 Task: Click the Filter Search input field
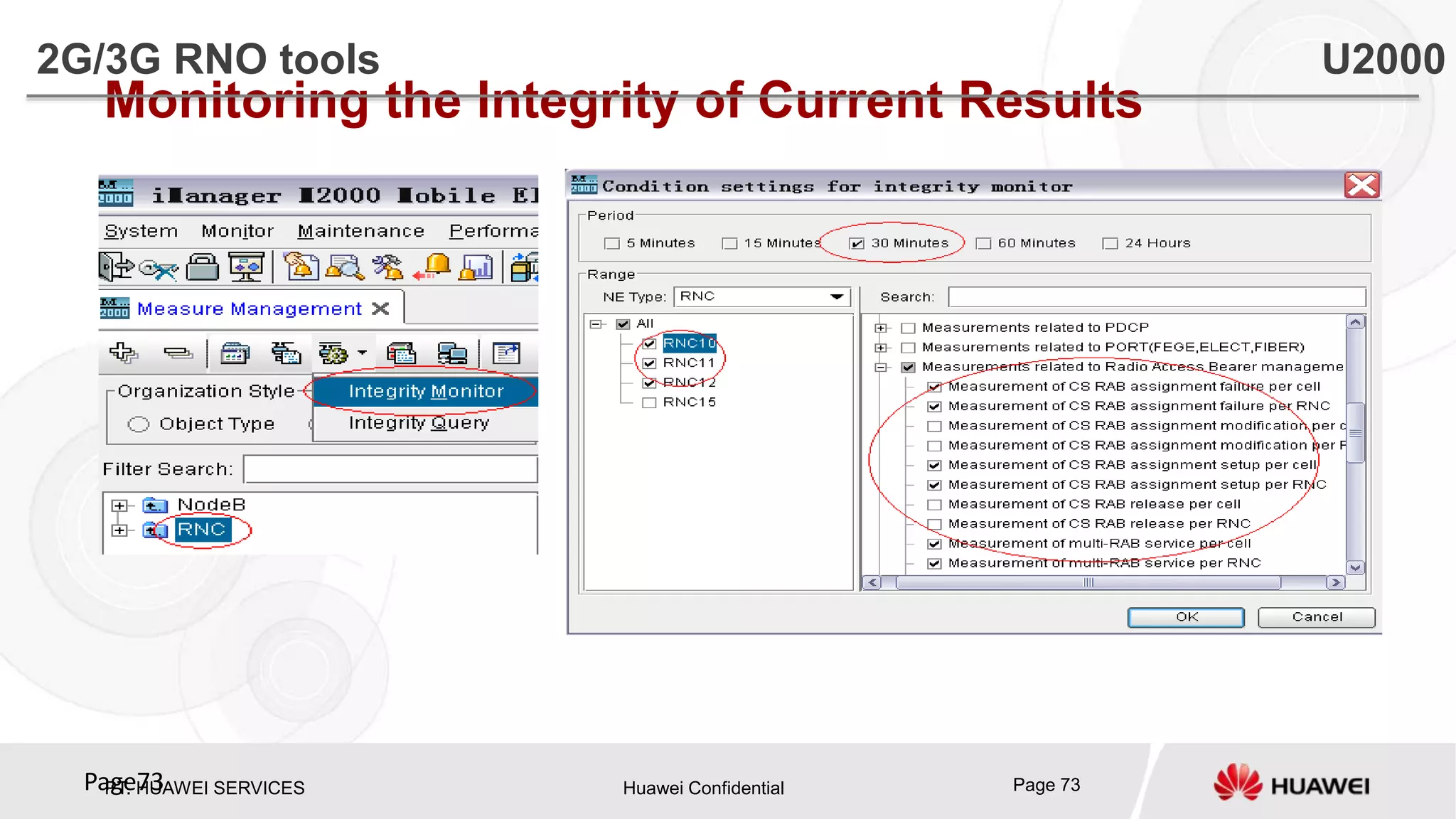pos(390,469)
